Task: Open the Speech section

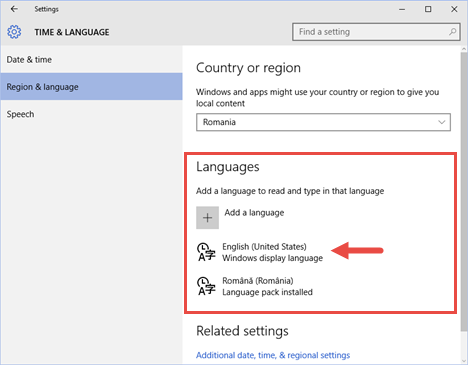Action: pos(91,114)
